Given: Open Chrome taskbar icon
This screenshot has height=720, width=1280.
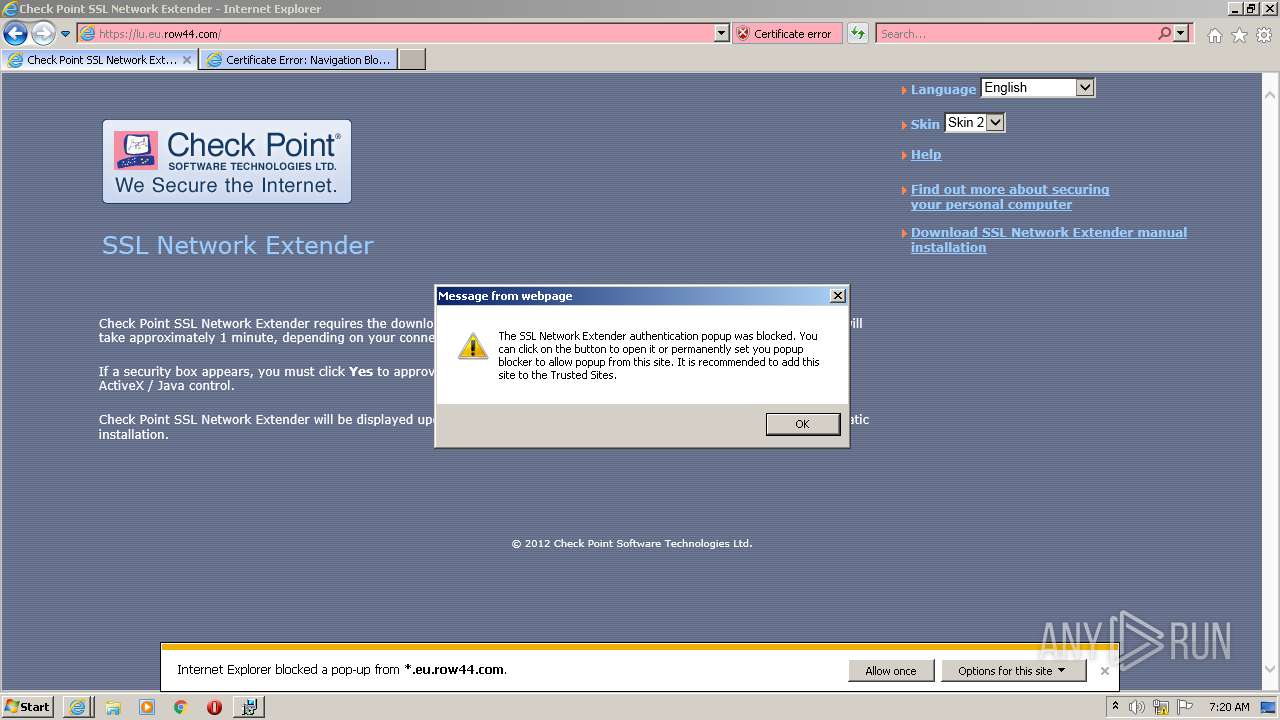Looking at the screenshot, I should [180, 707].
